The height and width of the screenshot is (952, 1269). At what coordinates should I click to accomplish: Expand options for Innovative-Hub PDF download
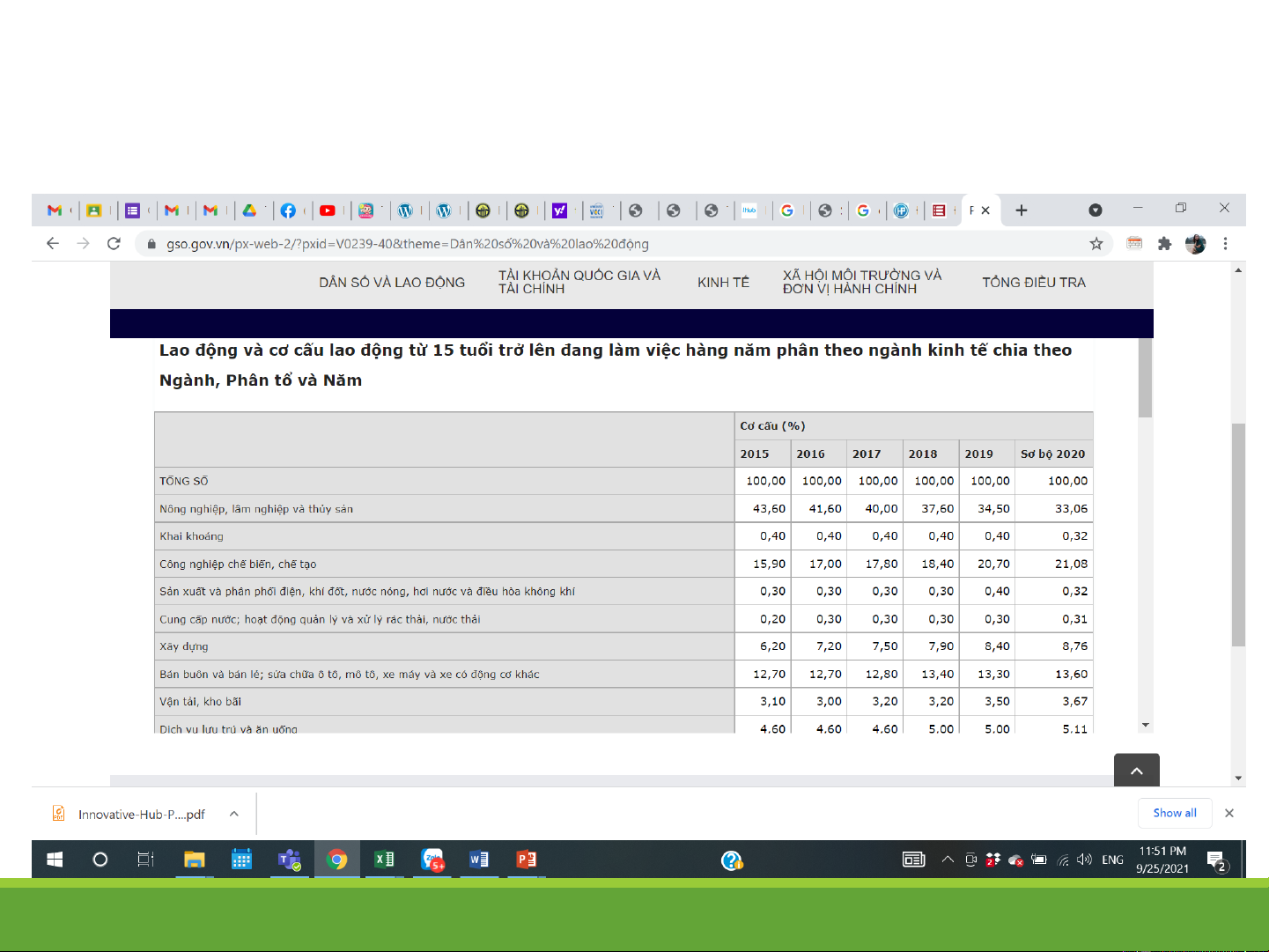coord(234,814)
